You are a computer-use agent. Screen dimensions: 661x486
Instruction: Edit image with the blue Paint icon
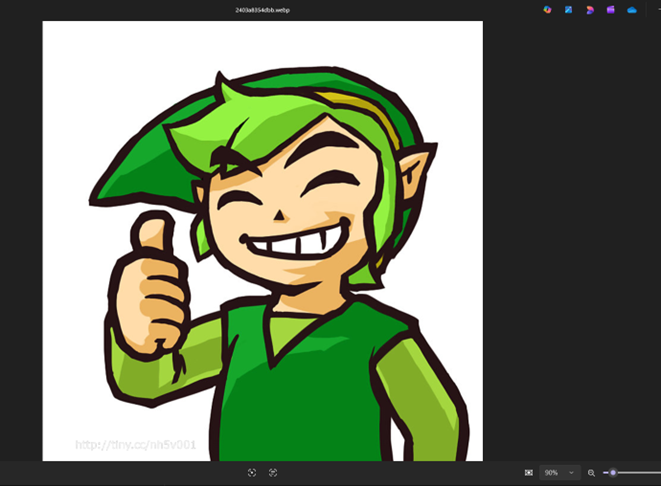(x=569, y=10)
